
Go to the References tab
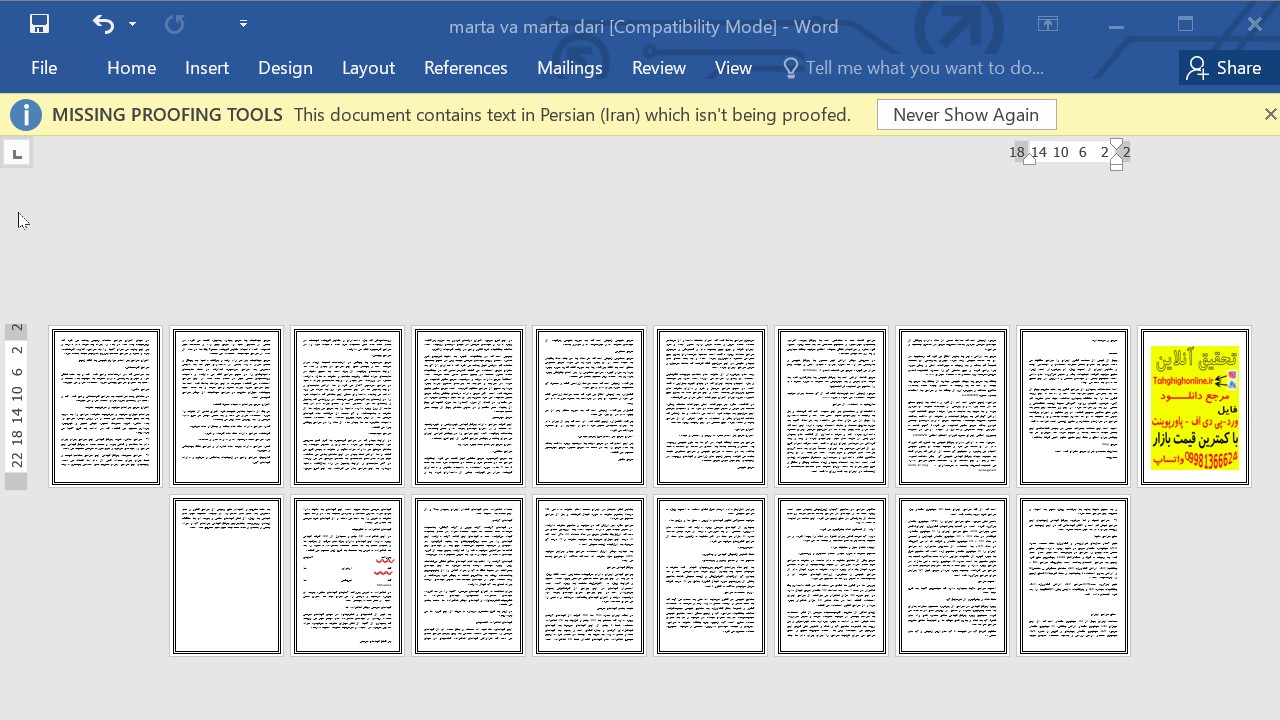[x=465, y=68]
